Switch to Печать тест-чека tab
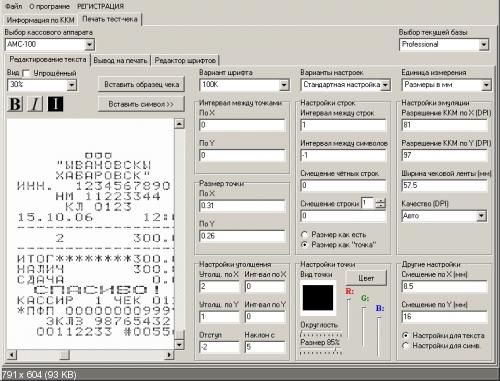 [x=110, y=19]
